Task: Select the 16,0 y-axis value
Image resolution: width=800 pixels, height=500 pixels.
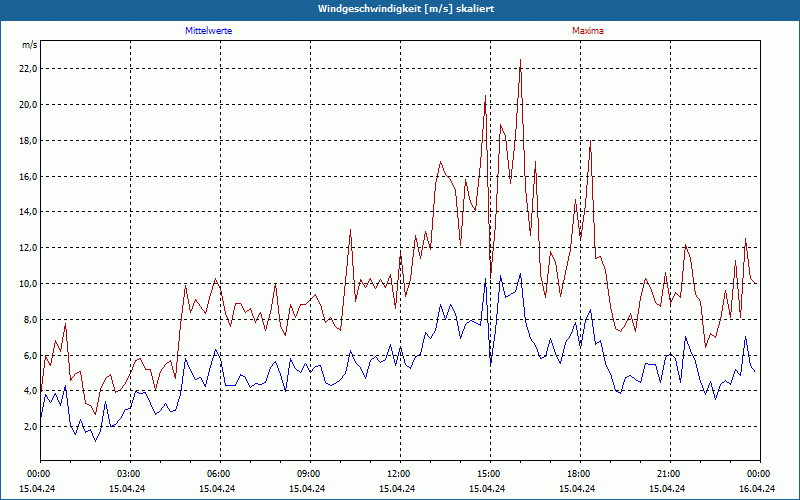Action: point(29,177)
